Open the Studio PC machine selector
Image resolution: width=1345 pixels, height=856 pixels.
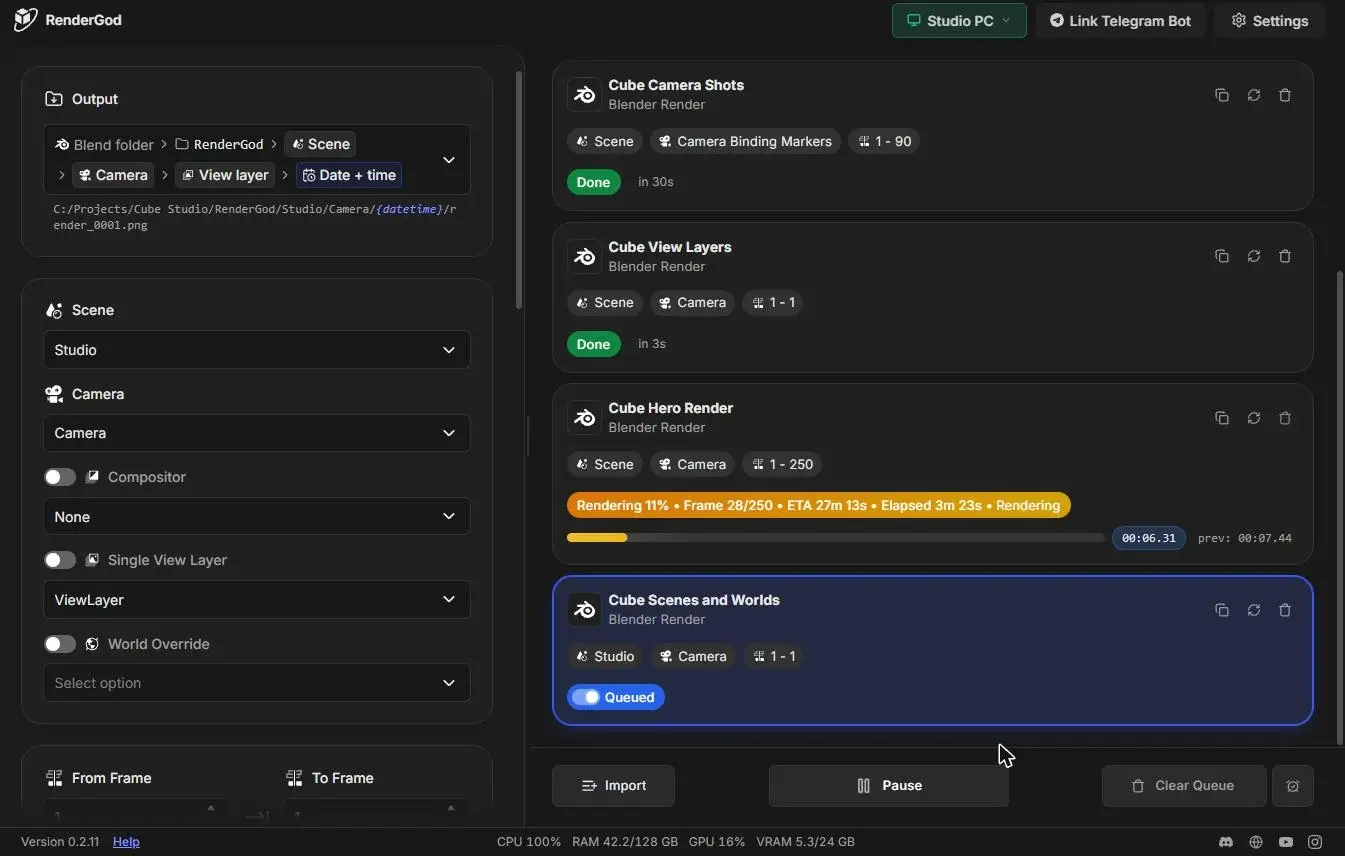point(959,20)
